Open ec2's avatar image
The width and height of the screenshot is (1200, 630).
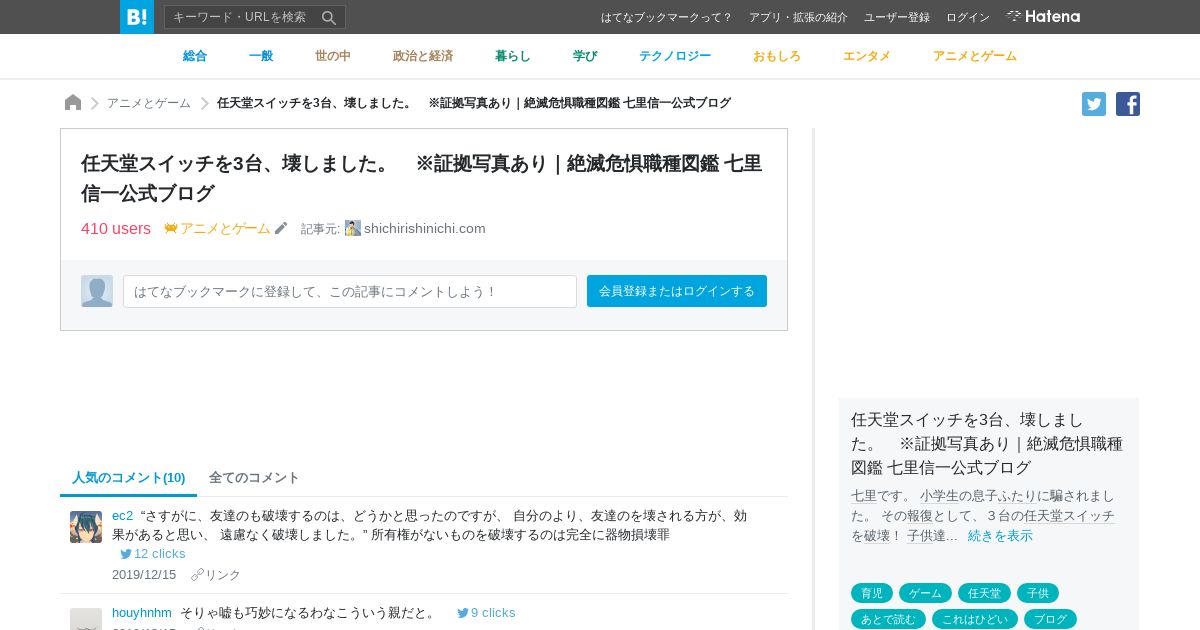point(86,527)
